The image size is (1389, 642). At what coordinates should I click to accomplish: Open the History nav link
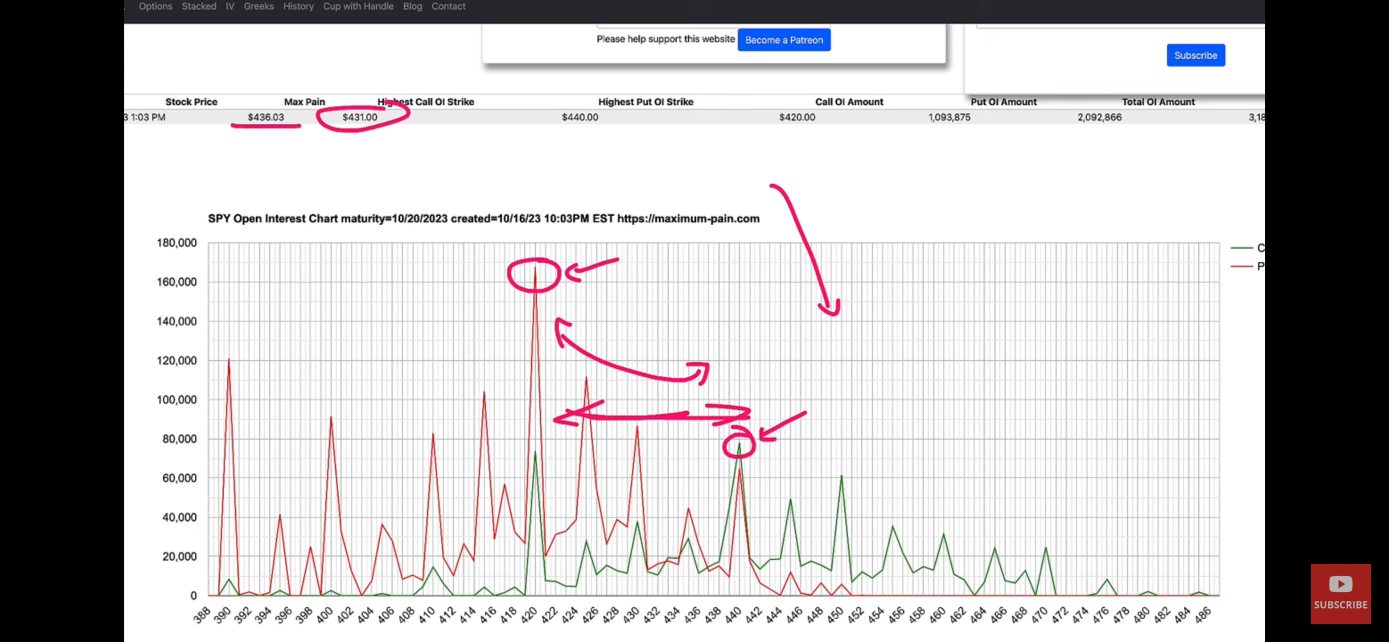pos(298,6)
